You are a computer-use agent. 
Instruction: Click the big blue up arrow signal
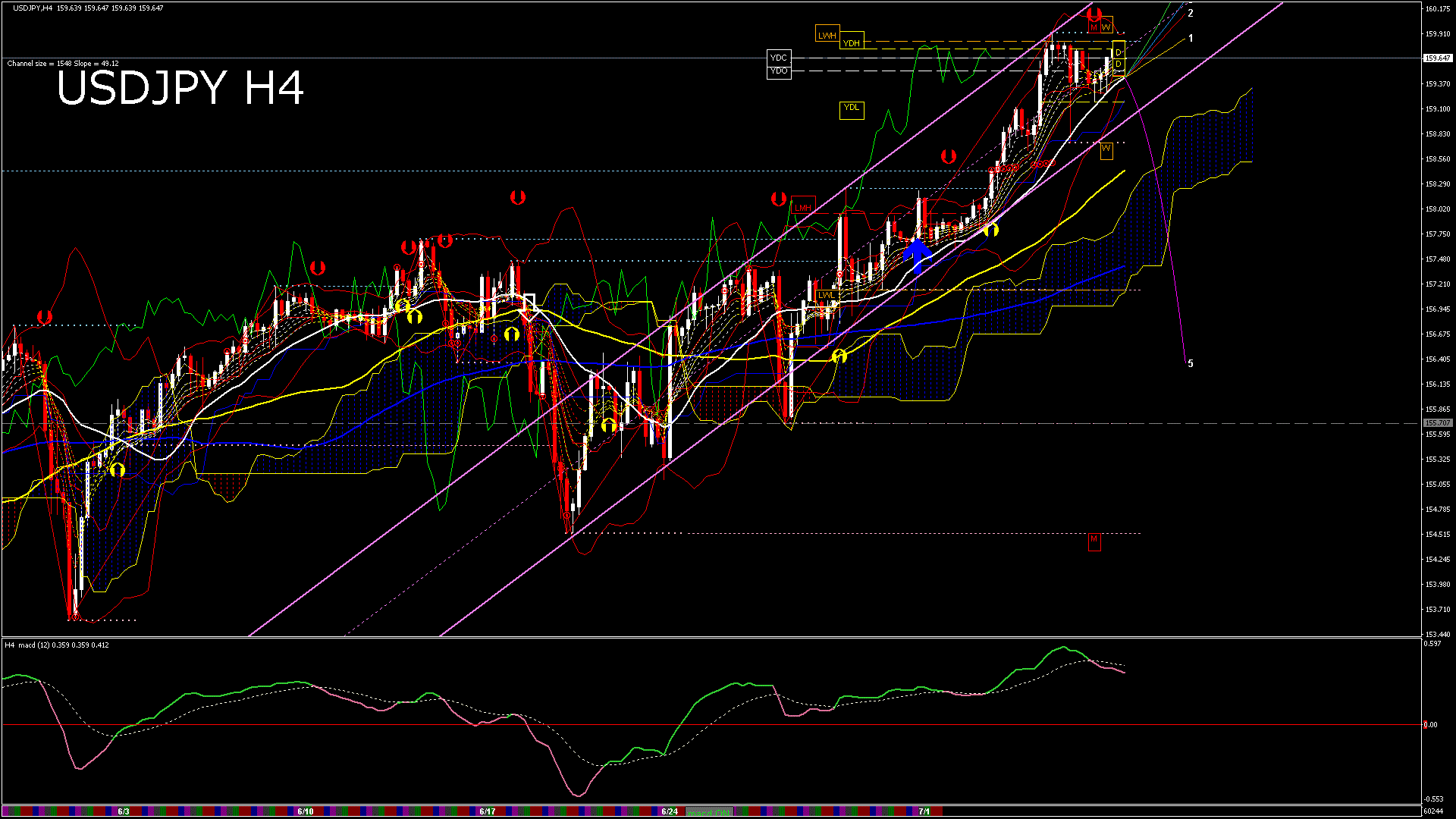(x=918, y=255)
